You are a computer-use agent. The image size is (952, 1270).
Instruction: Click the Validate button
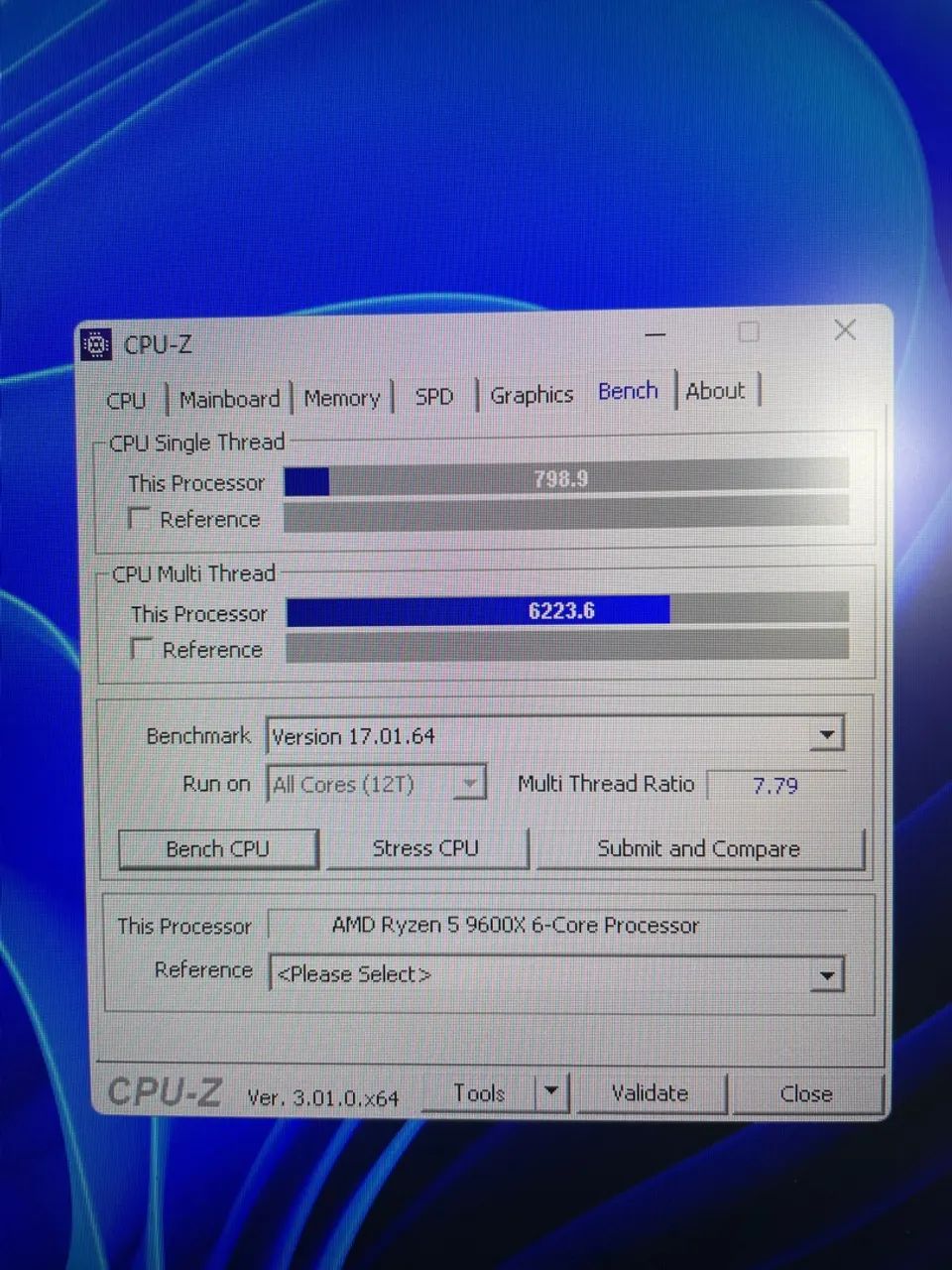click(x=651, y=1093)
